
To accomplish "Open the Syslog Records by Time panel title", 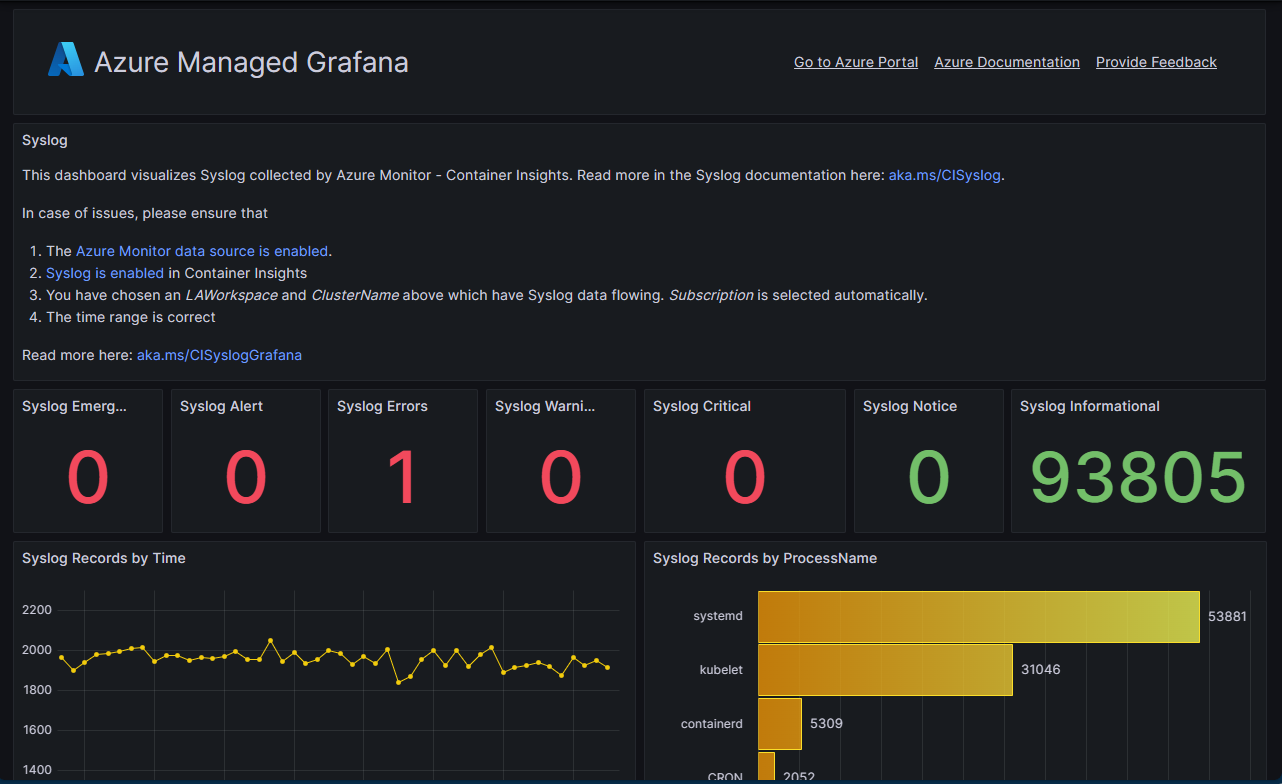I will [104, 558].
